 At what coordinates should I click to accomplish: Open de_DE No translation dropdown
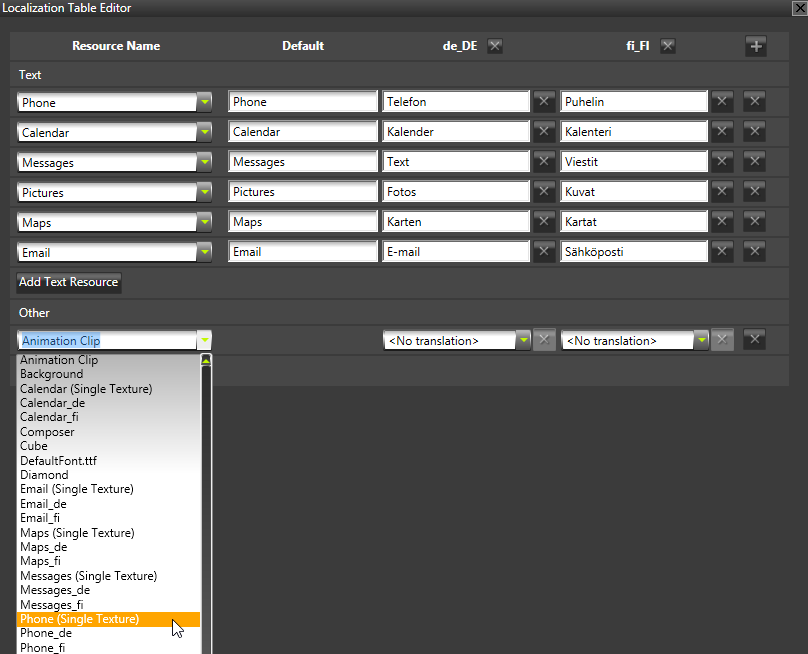[x=523, y=341]
